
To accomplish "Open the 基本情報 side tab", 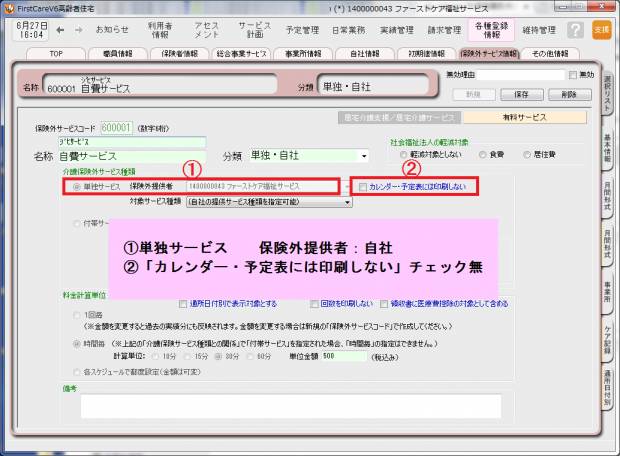I will (608, 138).
